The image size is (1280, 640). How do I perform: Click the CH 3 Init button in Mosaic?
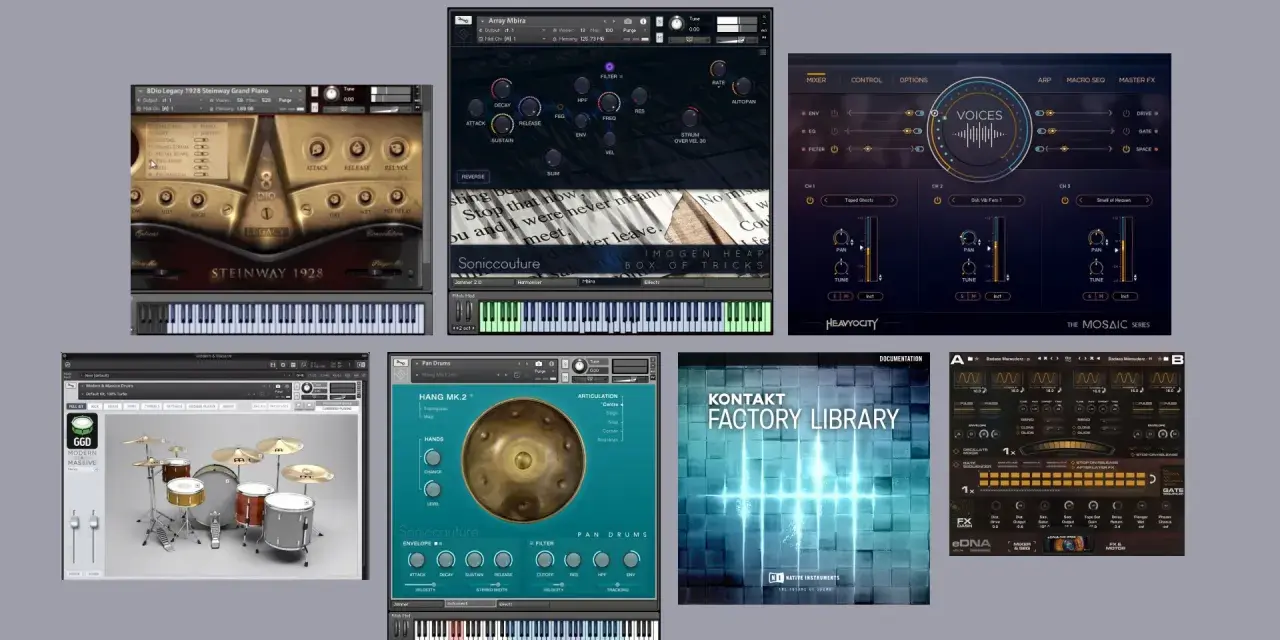(1126, 296)
